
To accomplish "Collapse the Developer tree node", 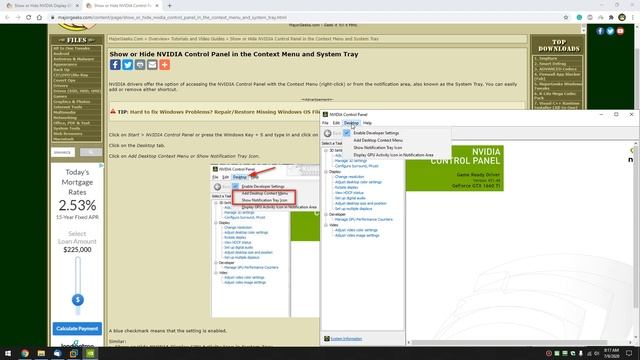I will pyautogui.click(x=326, y=214).
